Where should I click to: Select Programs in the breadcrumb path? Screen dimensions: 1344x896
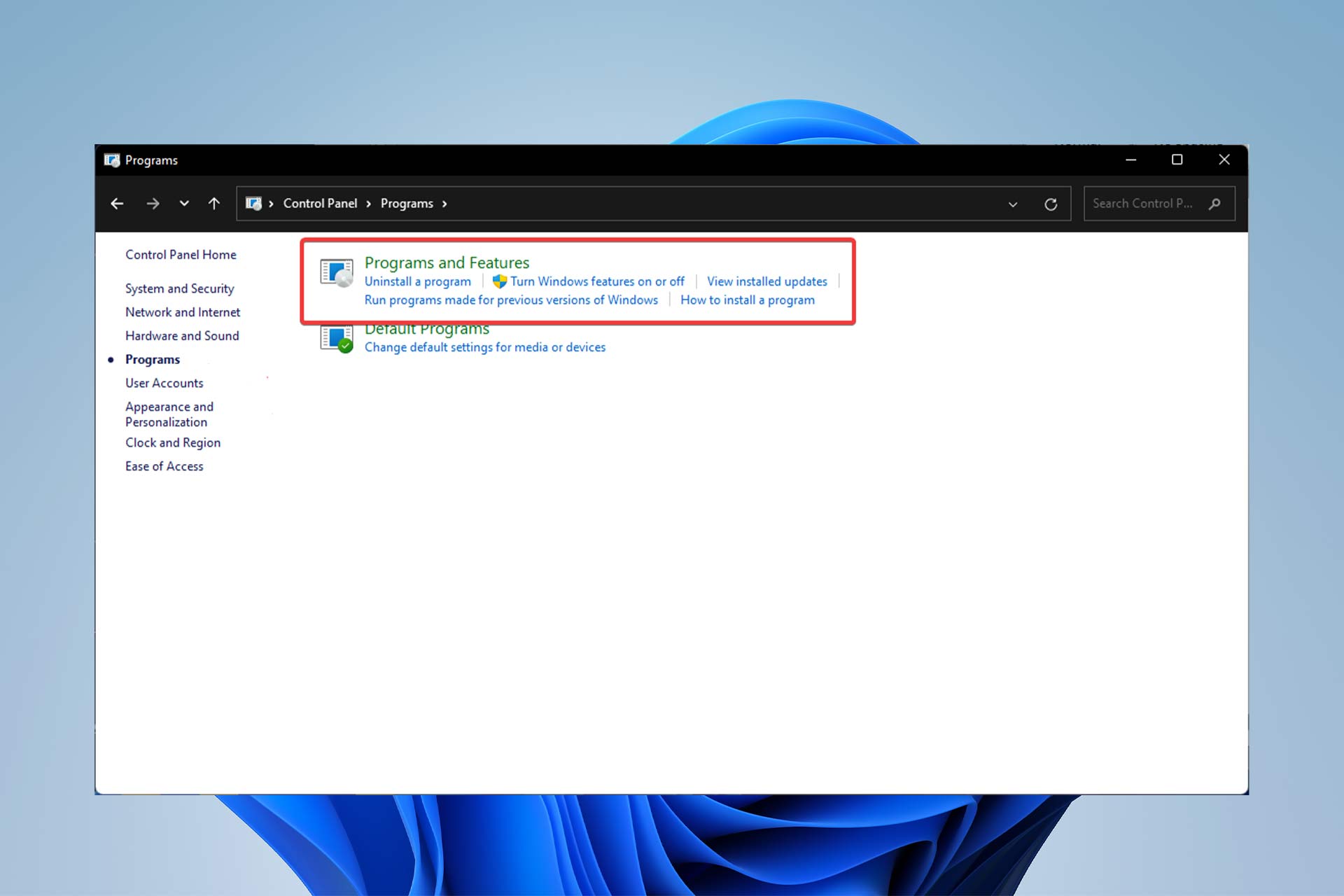tap(407, 203)
